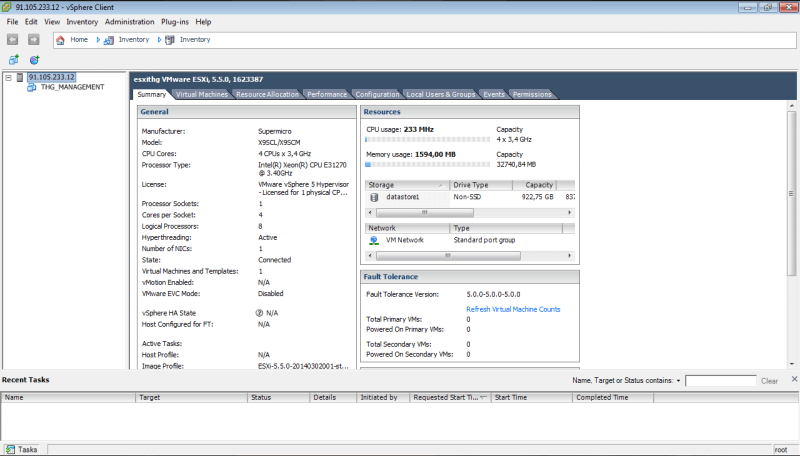The height and width of the screenshot is (456, 800).
Task: Switch to the Virtual Machines tab
Action: (x=201, y=94)
